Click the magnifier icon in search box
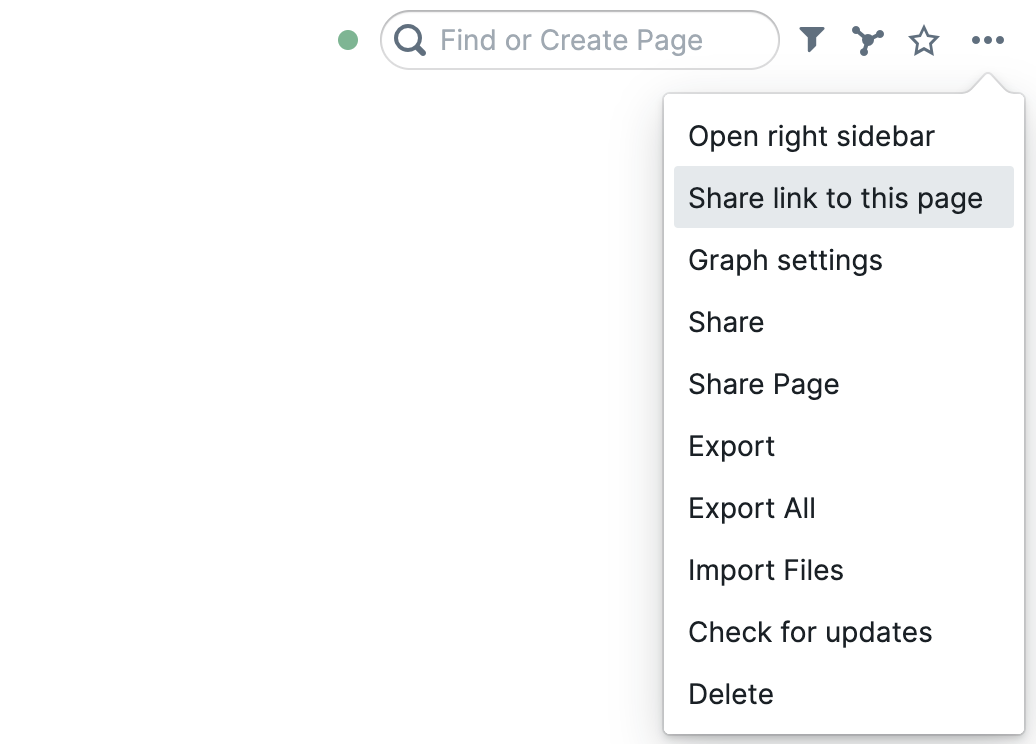Viewport: 1036px width, 744px height. click(410, 40)
